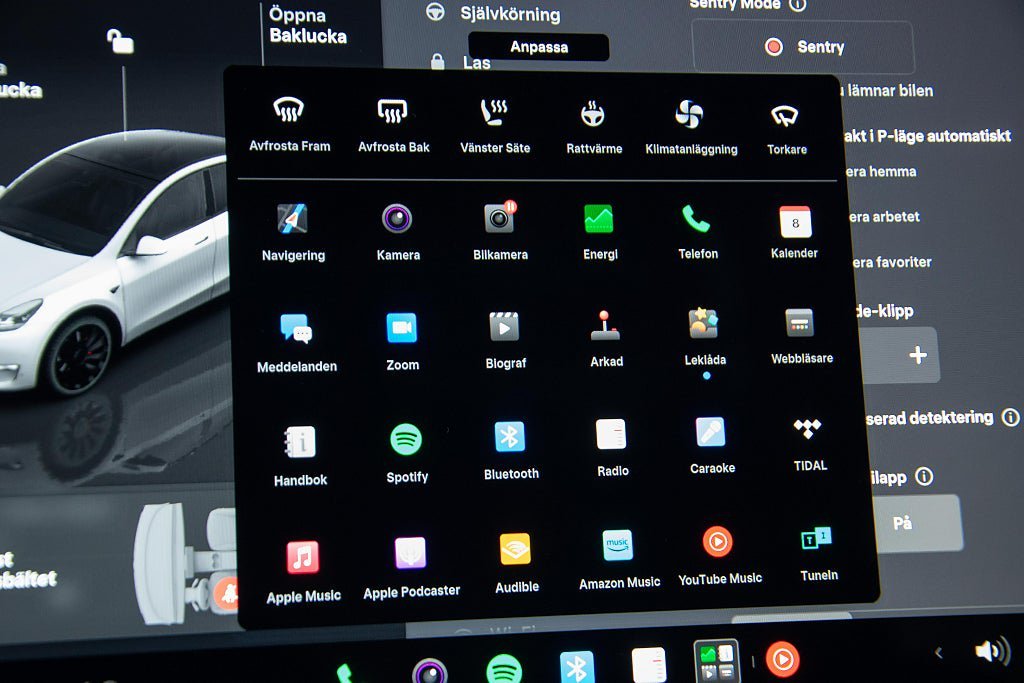The height and width of the screenshot is (683, 1024).
Task: Open the Apple Music app
Action: (x=303, y=571)
